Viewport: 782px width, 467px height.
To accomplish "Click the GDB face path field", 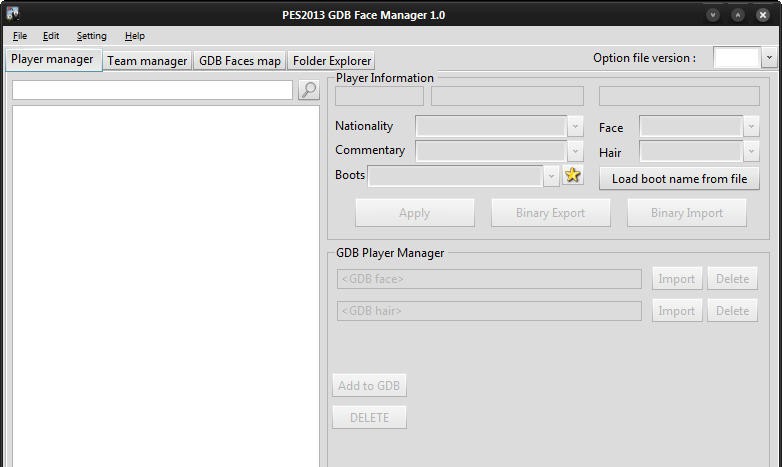I will click(x=489, y=279).
